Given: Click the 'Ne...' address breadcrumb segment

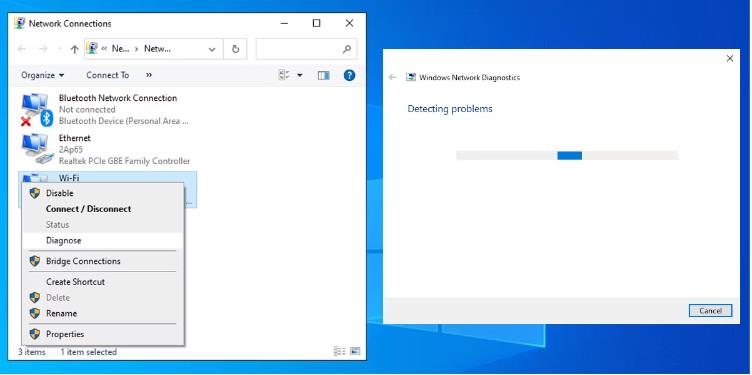Looking at the screenshot, I should (x=120, y=49).
